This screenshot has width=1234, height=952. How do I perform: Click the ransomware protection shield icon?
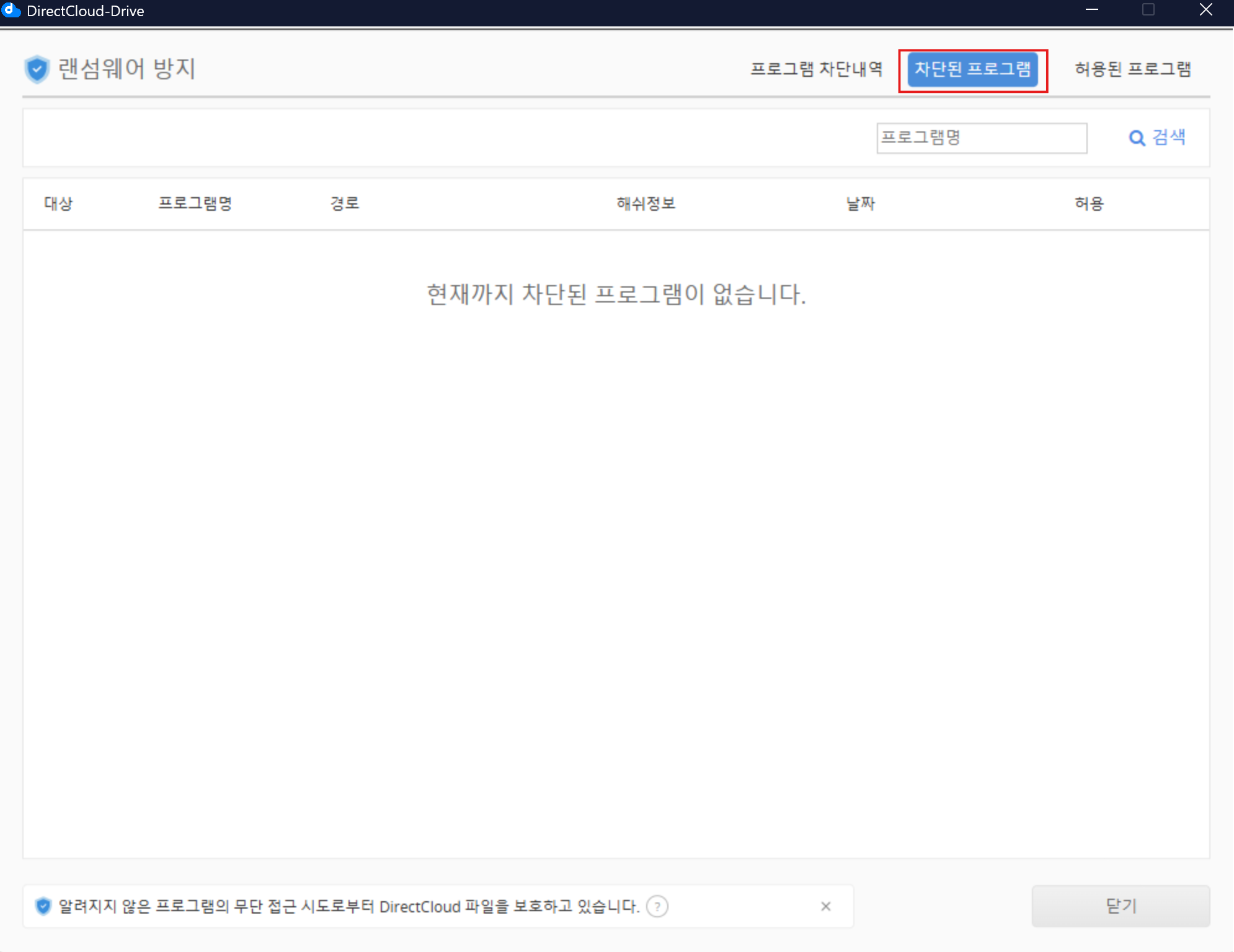click(37, 69)
